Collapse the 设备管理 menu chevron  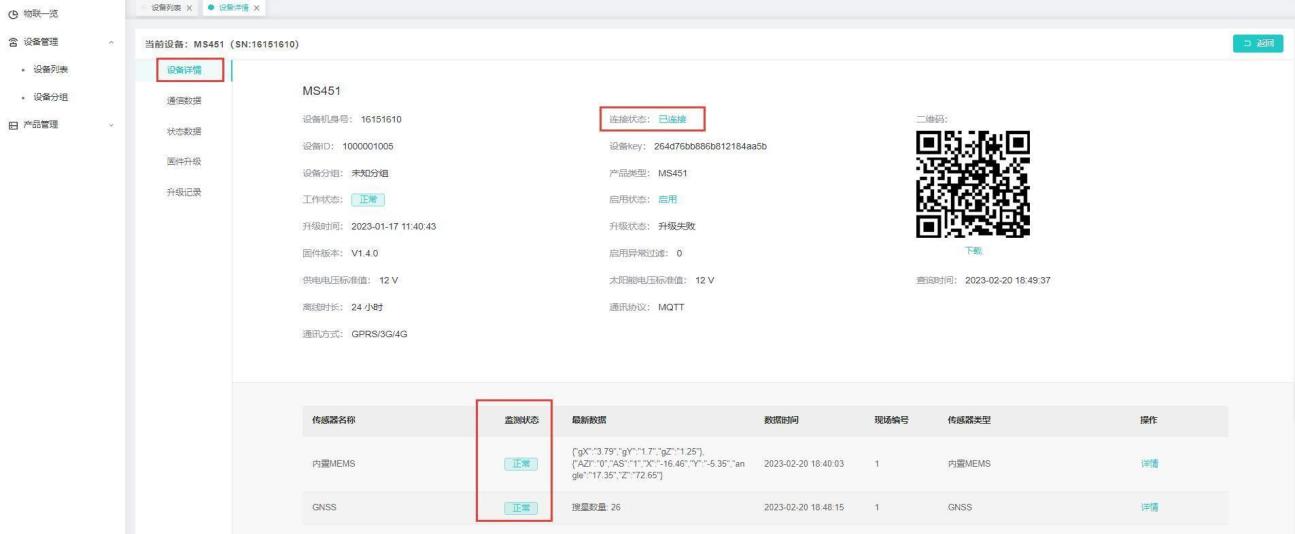(110, 42)
